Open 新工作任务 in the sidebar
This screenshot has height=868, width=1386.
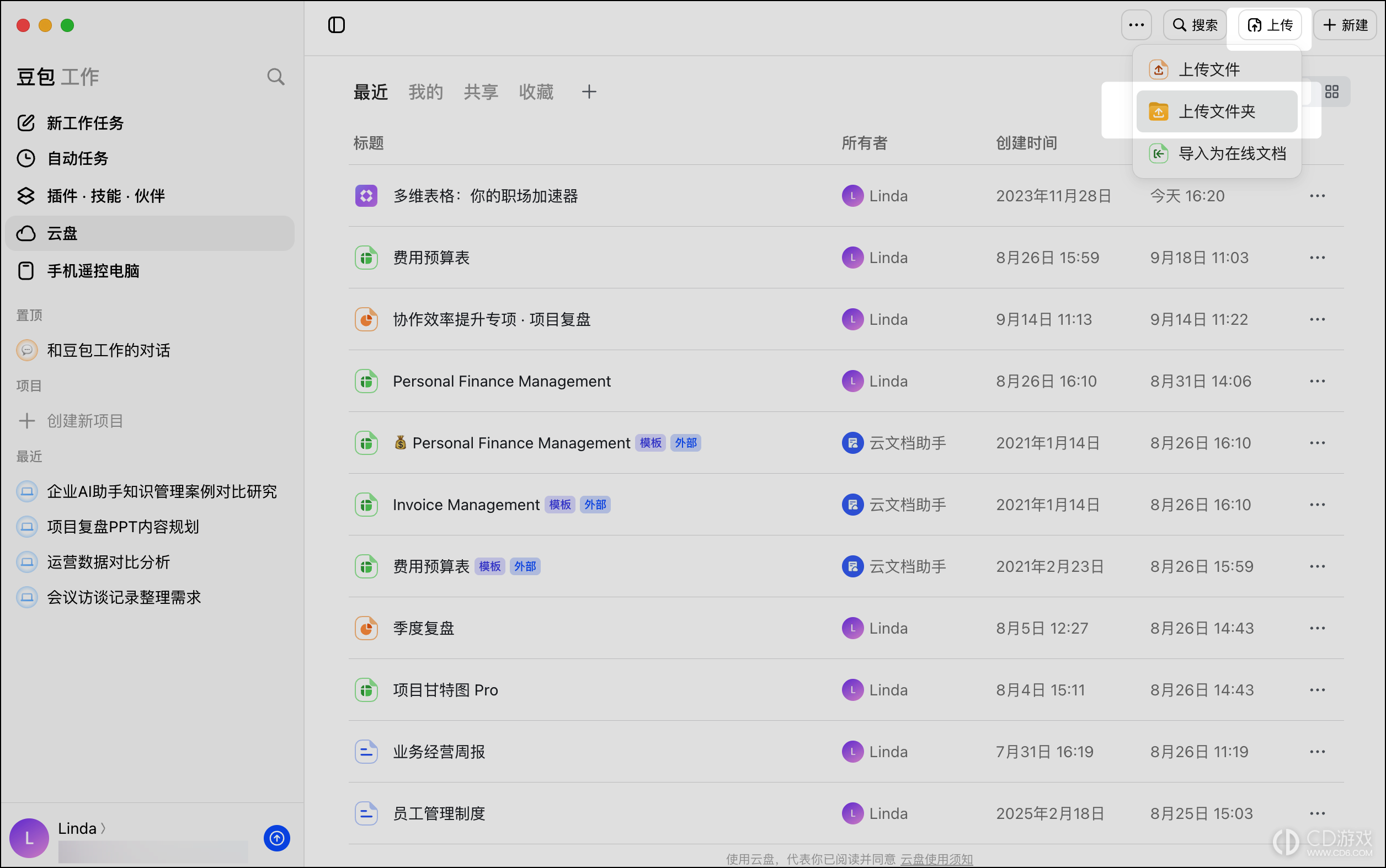[x=150, y=122]
